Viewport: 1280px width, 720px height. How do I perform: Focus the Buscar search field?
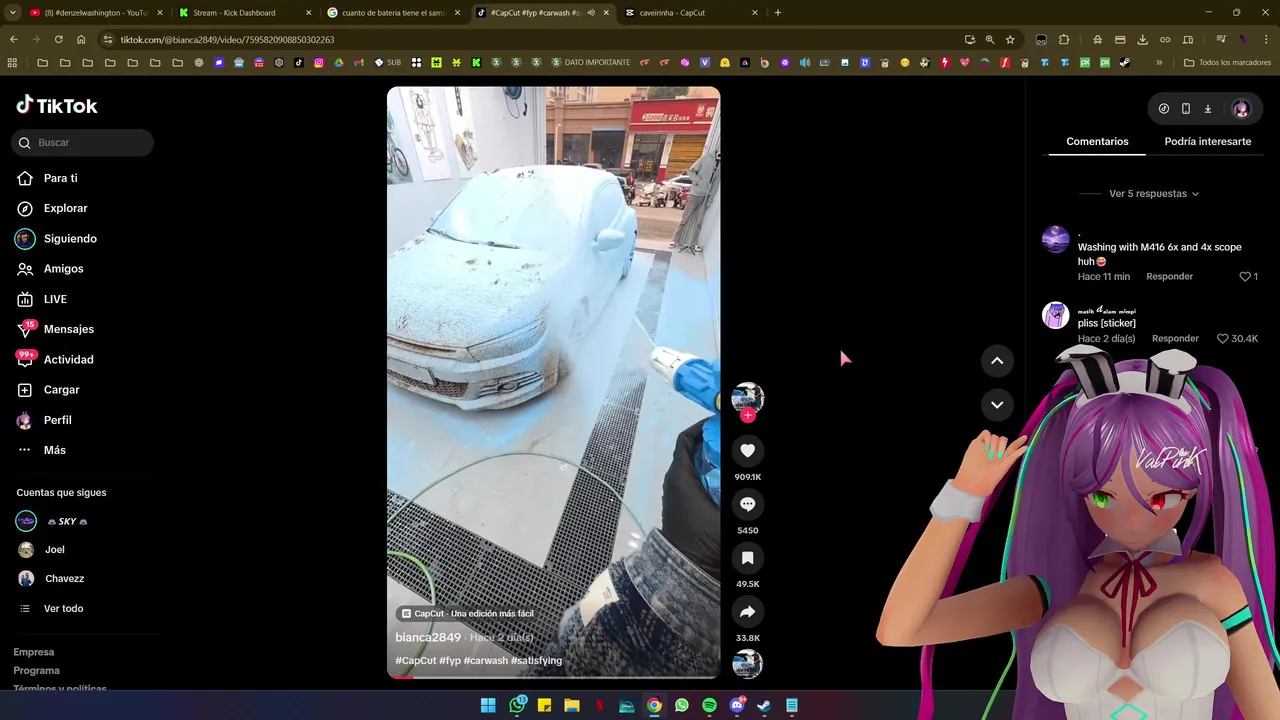[83, 143]
